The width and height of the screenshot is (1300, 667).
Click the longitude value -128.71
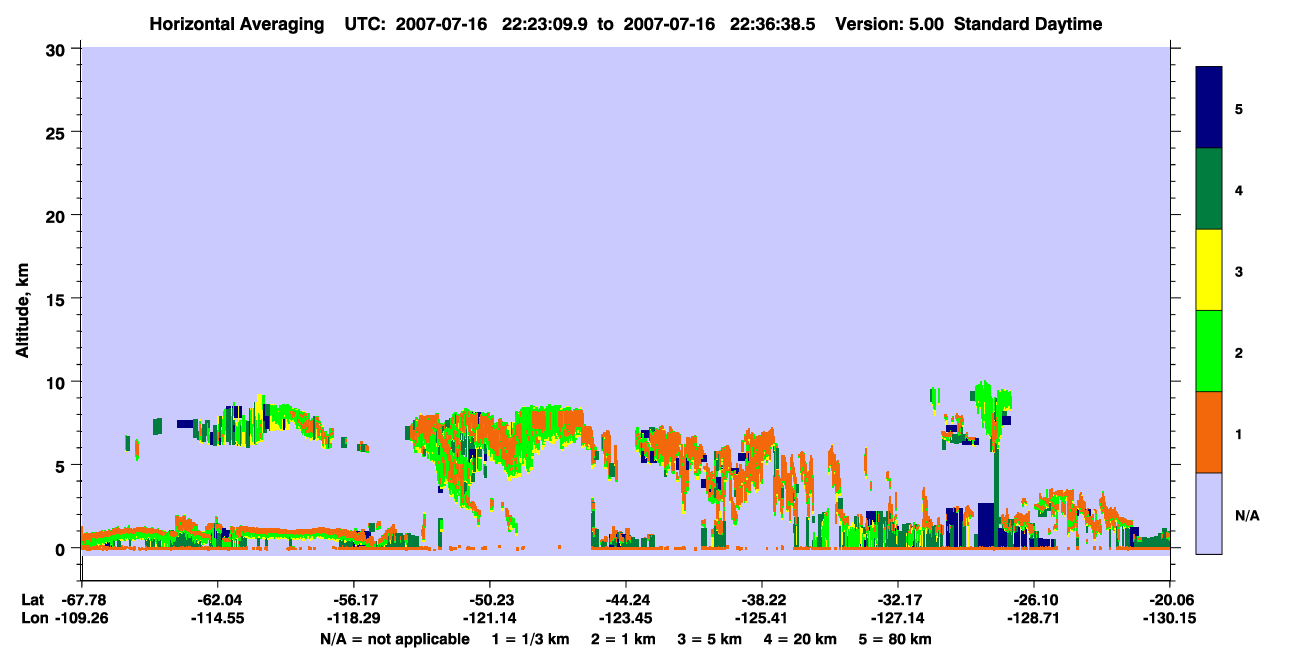point(1034,619)
